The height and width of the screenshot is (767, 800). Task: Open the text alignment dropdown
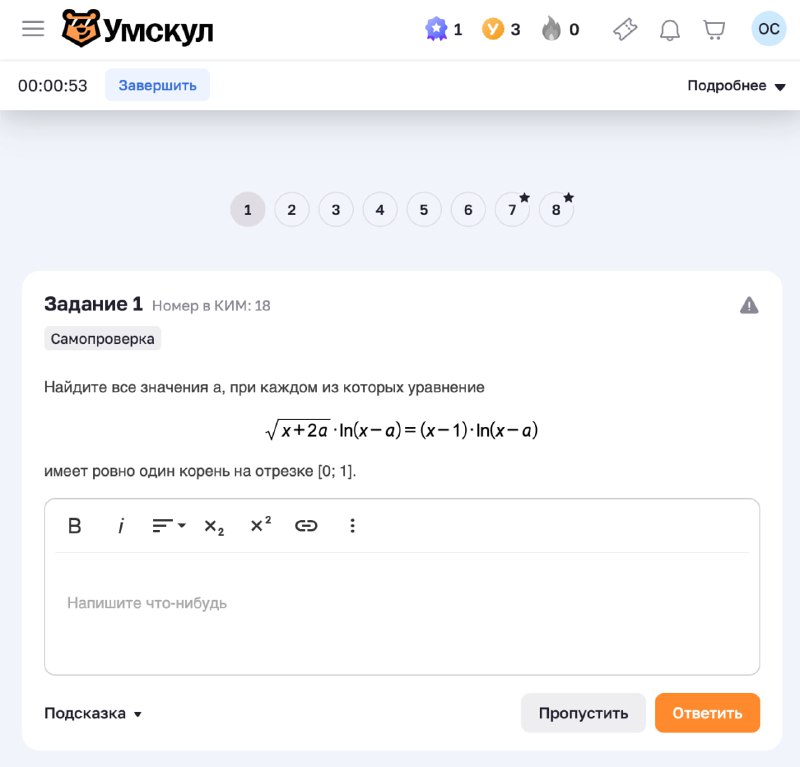(x=168, y=526)
